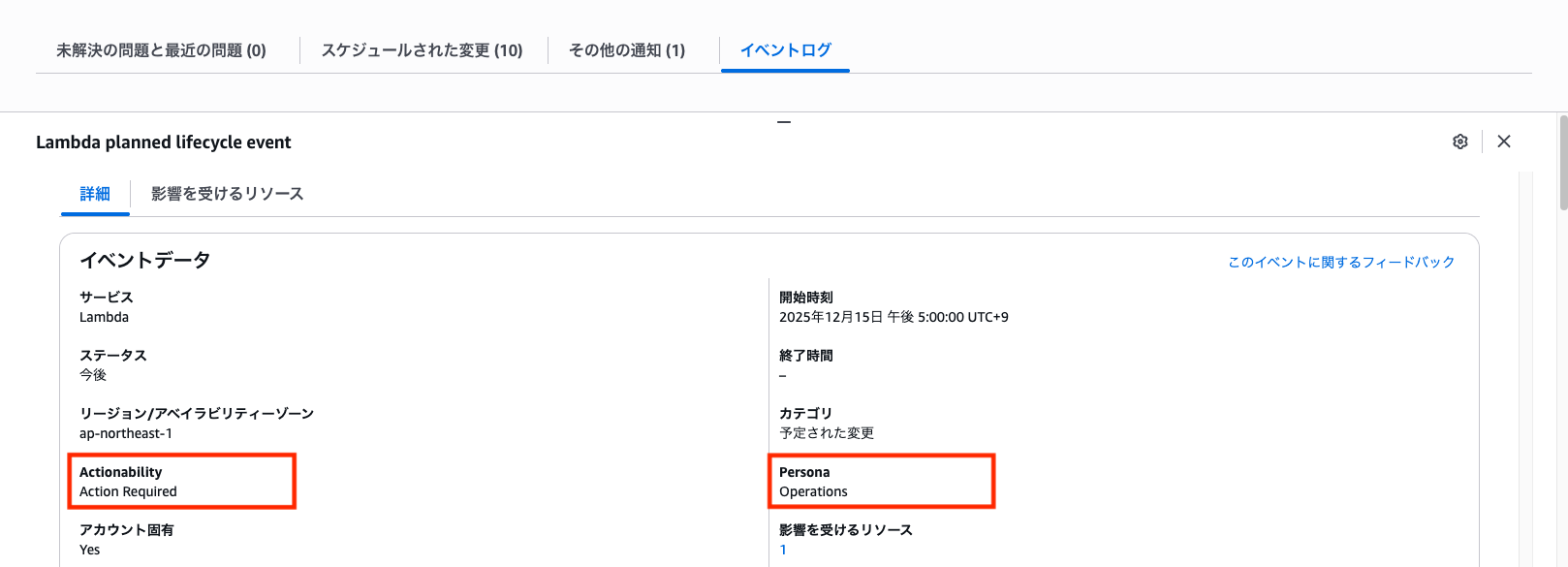Open the panel settings gear icon
Screen dimensions: 1568x567
click(x=1460, y=142)
